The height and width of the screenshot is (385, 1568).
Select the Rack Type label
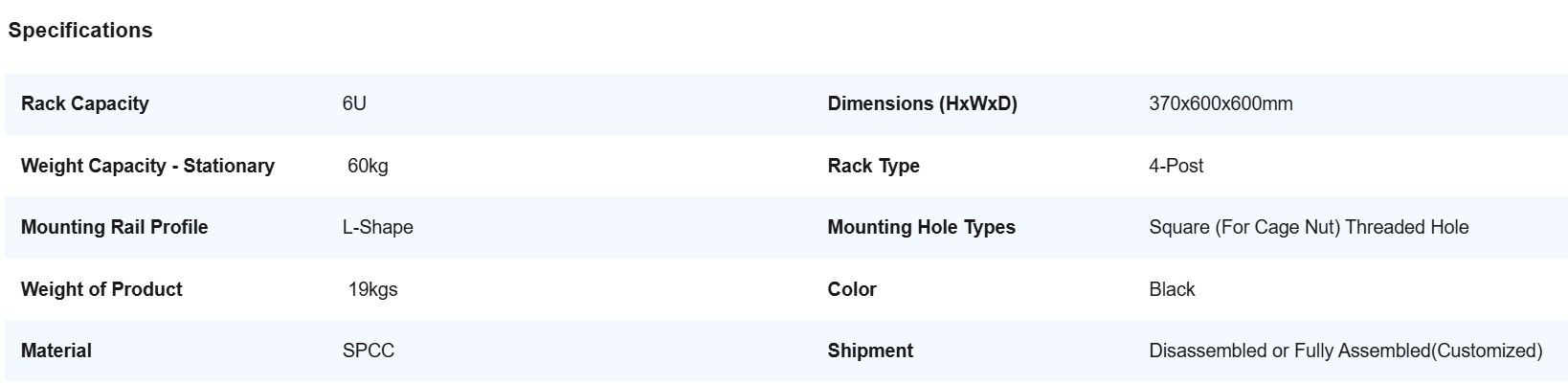coord(873,166)
